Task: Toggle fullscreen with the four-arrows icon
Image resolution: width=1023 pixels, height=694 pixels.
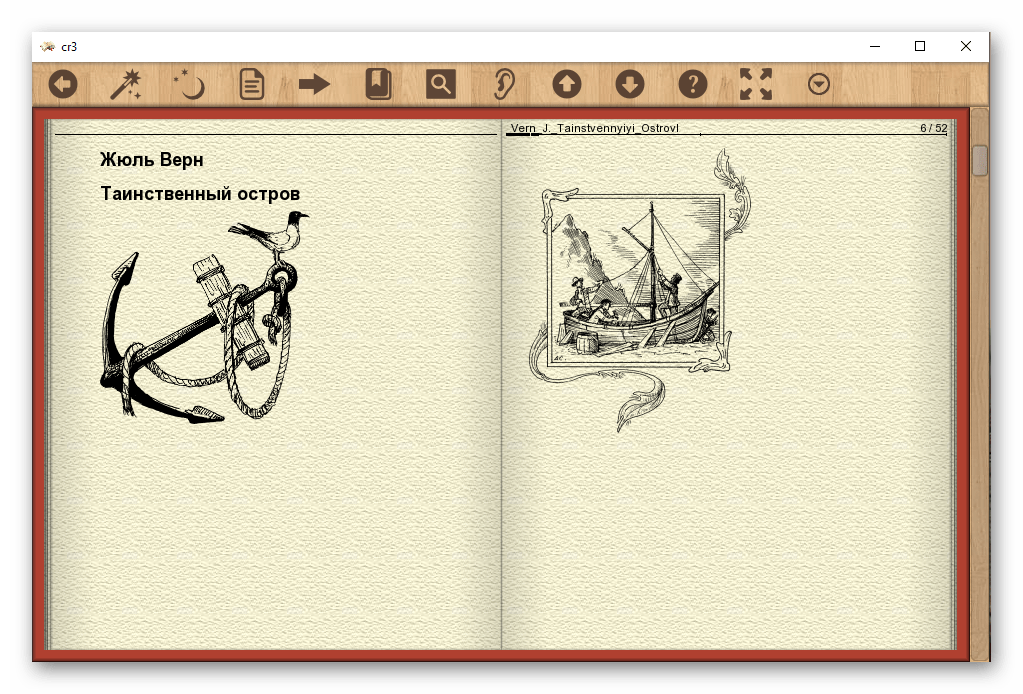Action: point(756,84)
